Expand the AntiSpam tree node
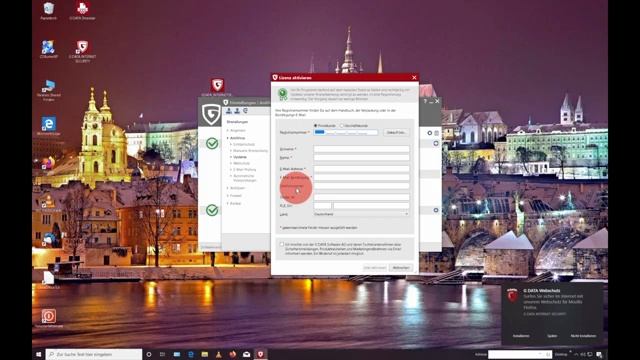 coord(228,188)
